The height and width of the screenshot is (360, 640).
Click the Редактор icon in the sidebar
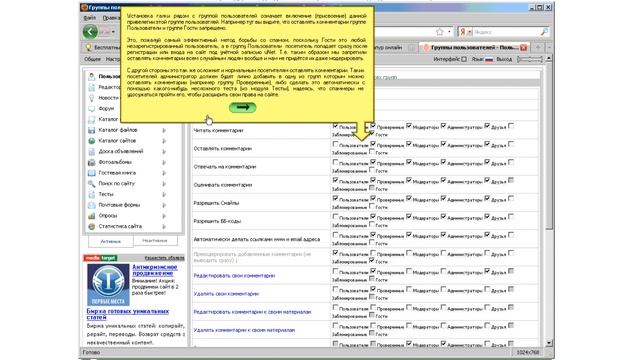91,87
